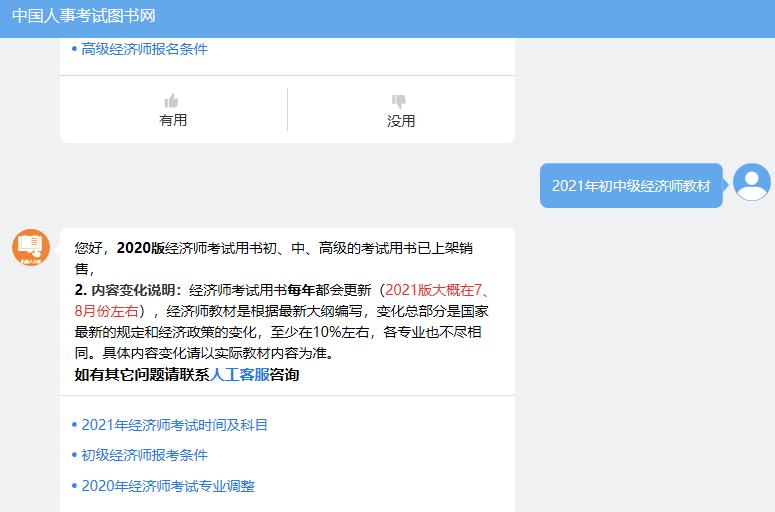
Task: Click the thumbs-down icon above 没用
Action: 400,101
